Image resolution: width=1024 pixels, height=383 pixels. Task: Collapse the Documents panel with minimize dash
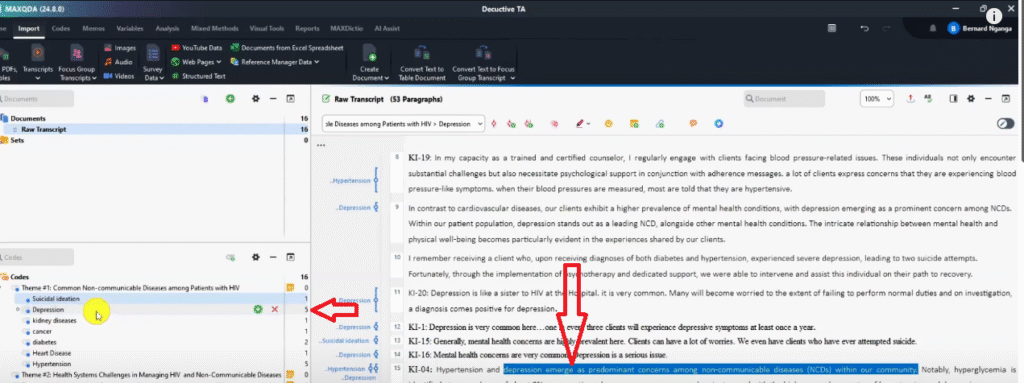(x=274, y=99)
